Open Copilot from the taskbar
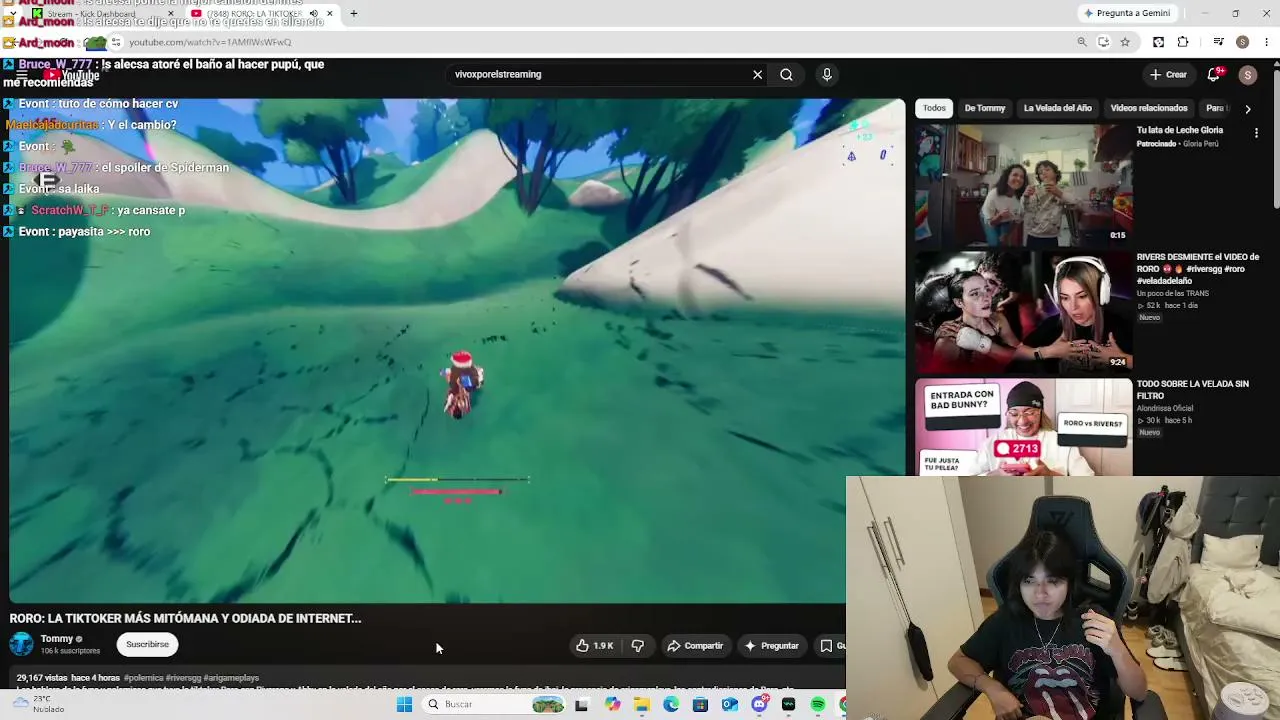1280x720 pixels. click(x=612, y=705)
